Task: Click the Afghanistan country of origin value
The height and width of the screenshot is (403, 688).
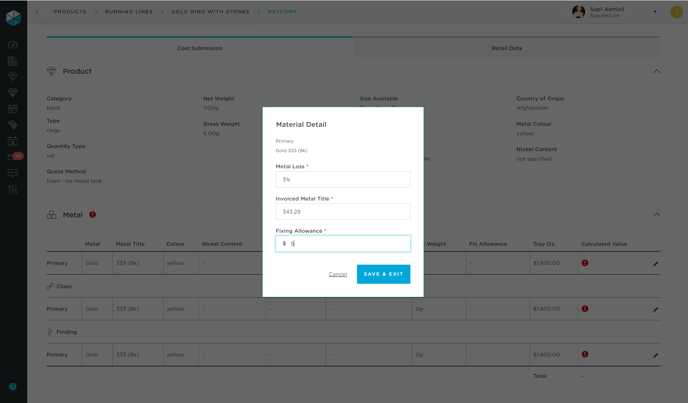Action: (532, 108)
